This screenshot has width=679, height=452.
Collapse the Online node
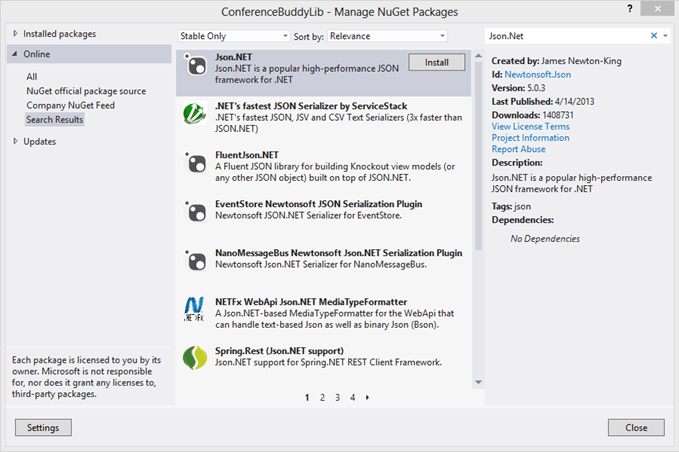[15, 54]
